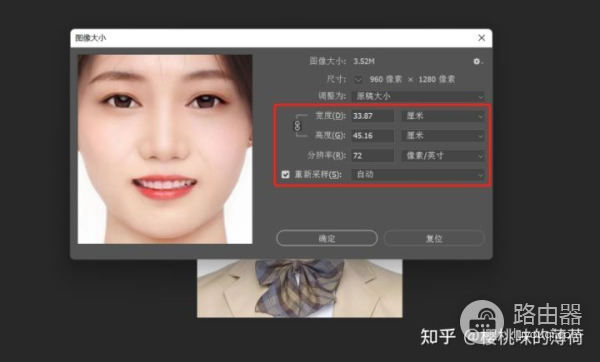
Task: Open the gear settings menu in Image Size dialog
Action: coord(477,61)
